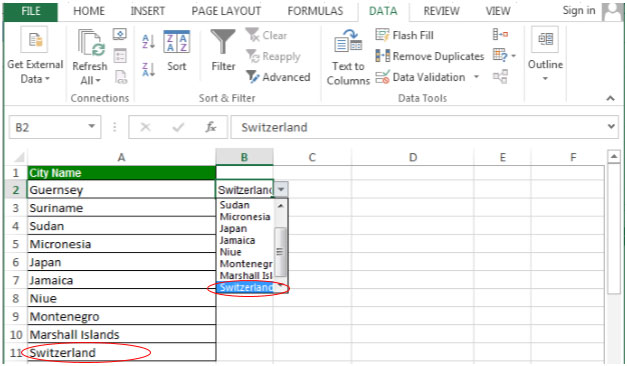
Task: Collapse the ribbon with the chevron
Action: click(610, 98)
